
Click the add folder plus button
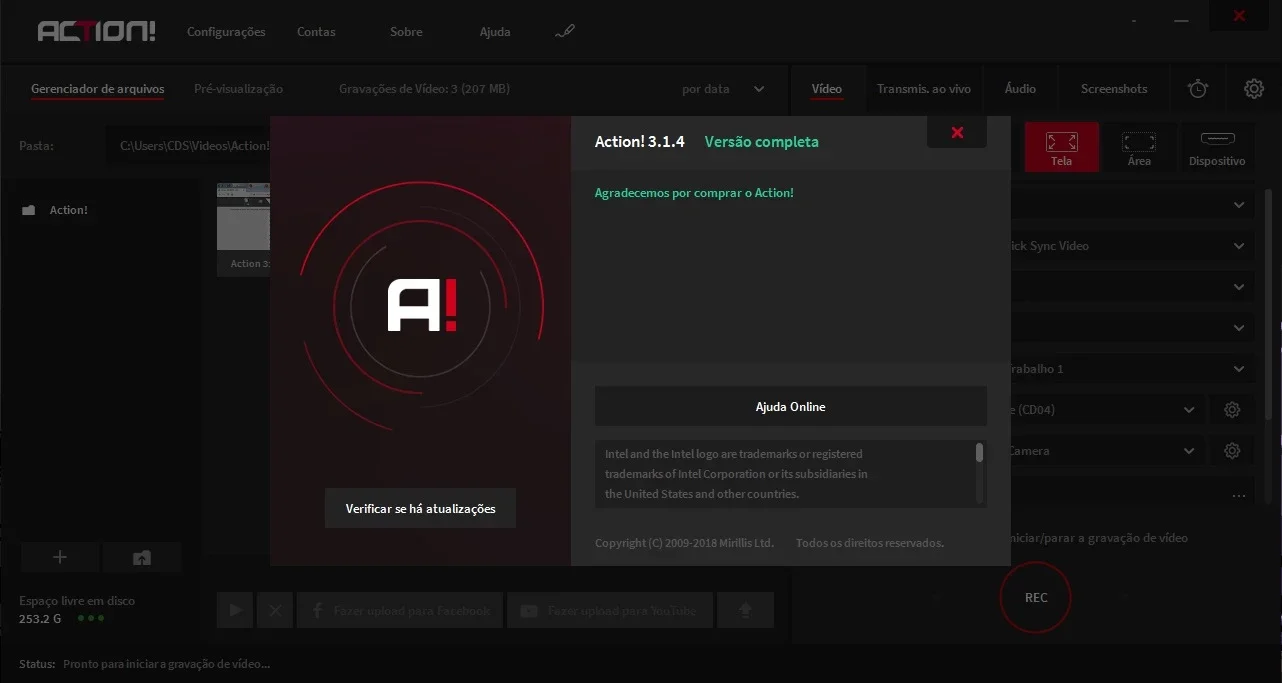pos(60,558)
